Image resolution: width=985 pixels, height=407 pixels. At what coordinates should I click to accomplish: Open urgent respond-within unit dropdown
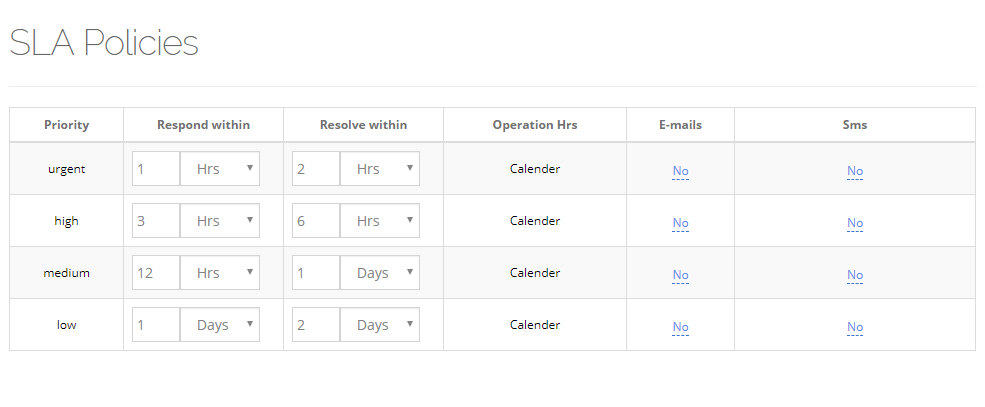pos(220,169)
